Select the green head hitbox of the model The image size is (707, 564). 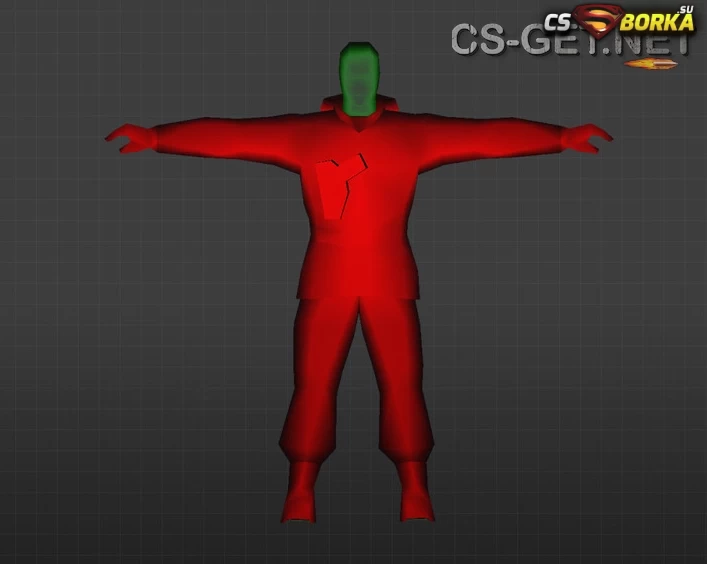[359, 79]
